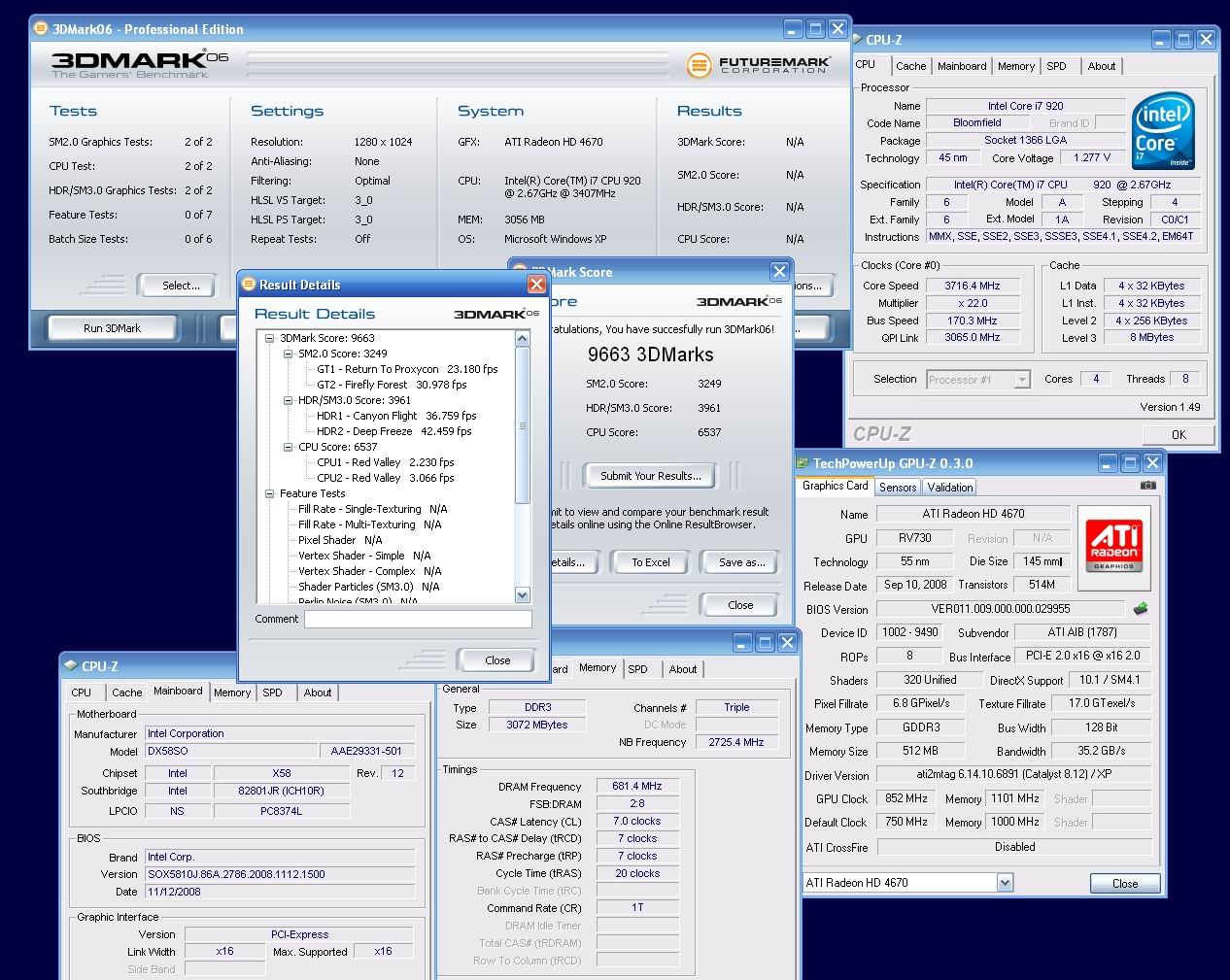This screenshot has height=980, width=1230.
Task: Collapse the Feature Tests tree node
Action: 270,493
